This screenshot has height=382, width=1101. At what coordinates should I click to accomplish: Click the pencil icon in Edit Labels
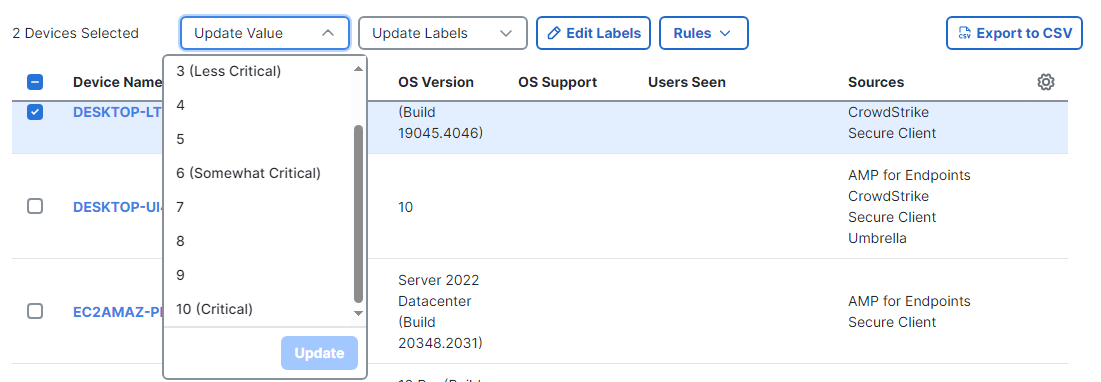pyautogui.click(x=554, y=33)
